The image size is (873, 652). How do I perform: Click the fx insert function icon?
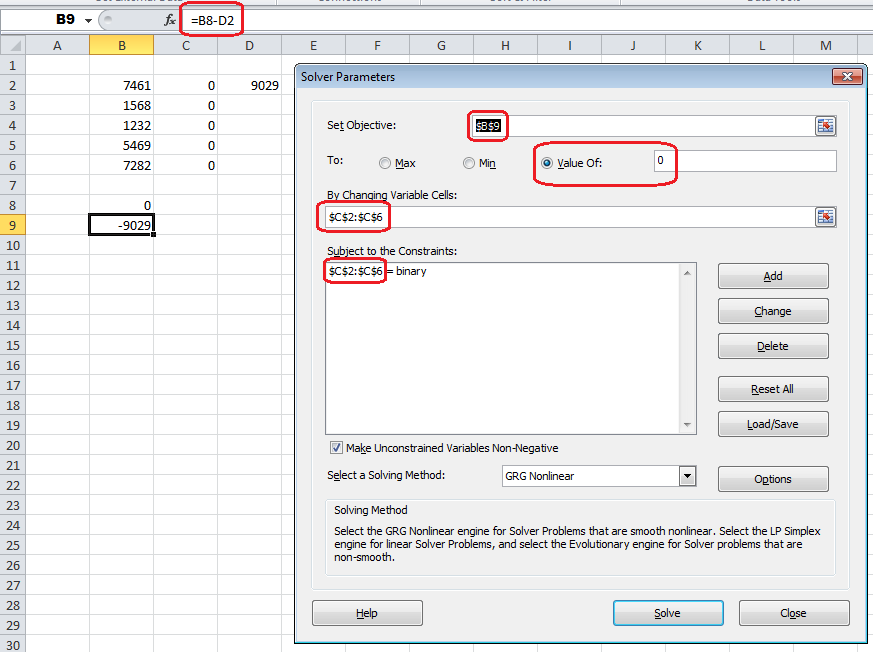[169, 21]
